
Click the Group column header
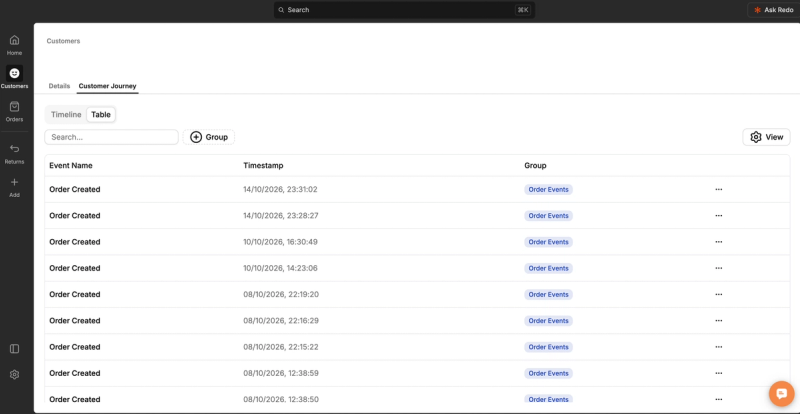(535, 165)
